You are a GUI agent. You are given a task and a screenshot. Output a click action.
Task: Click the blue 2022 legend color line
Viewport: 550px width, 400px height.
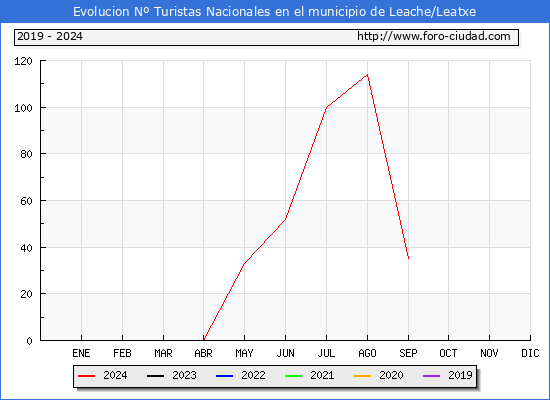(x=224, y=376)
